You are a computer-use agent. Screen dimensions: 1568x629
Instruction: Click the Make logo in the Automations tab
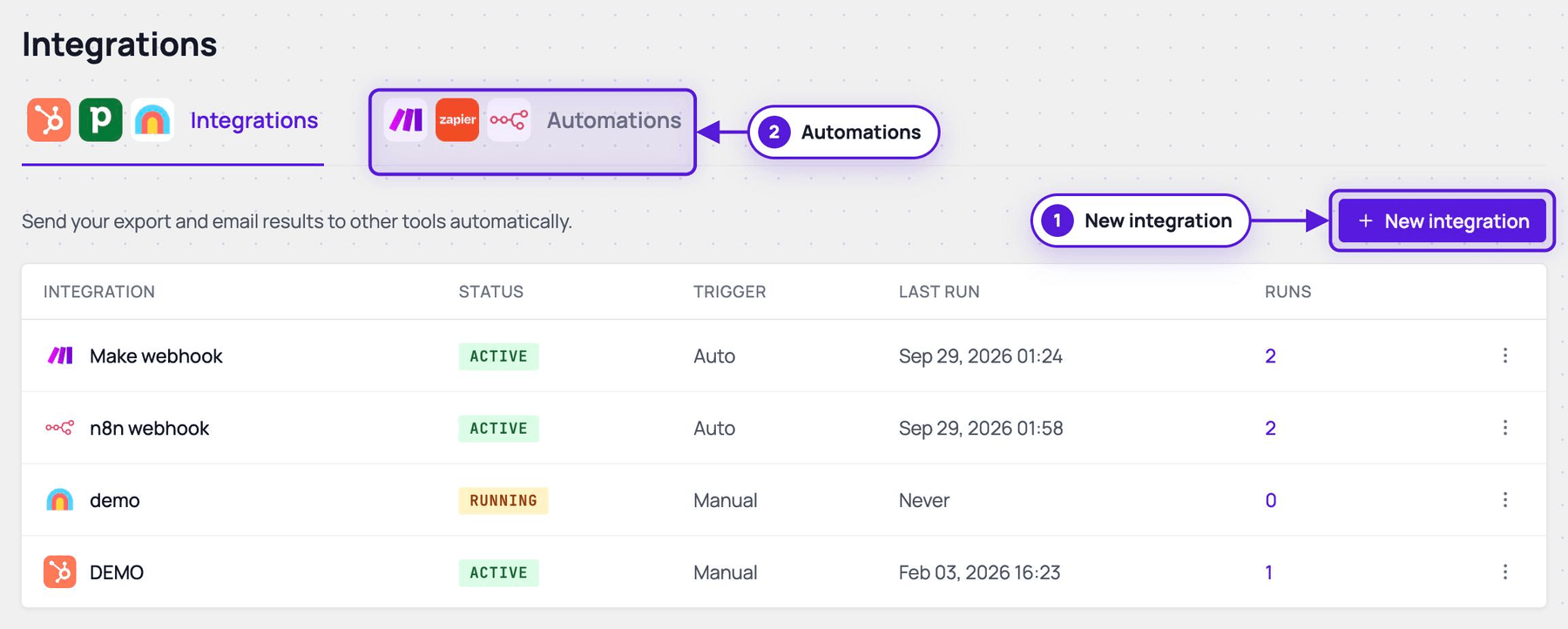pyautogui.click(x=406, y=119)
